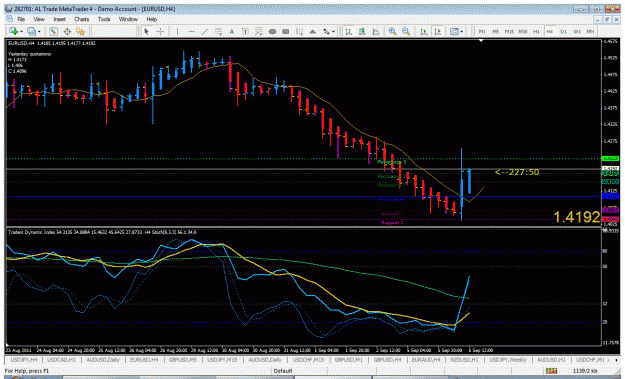Open the new chart dropdown arrow

tap(21, 32)
